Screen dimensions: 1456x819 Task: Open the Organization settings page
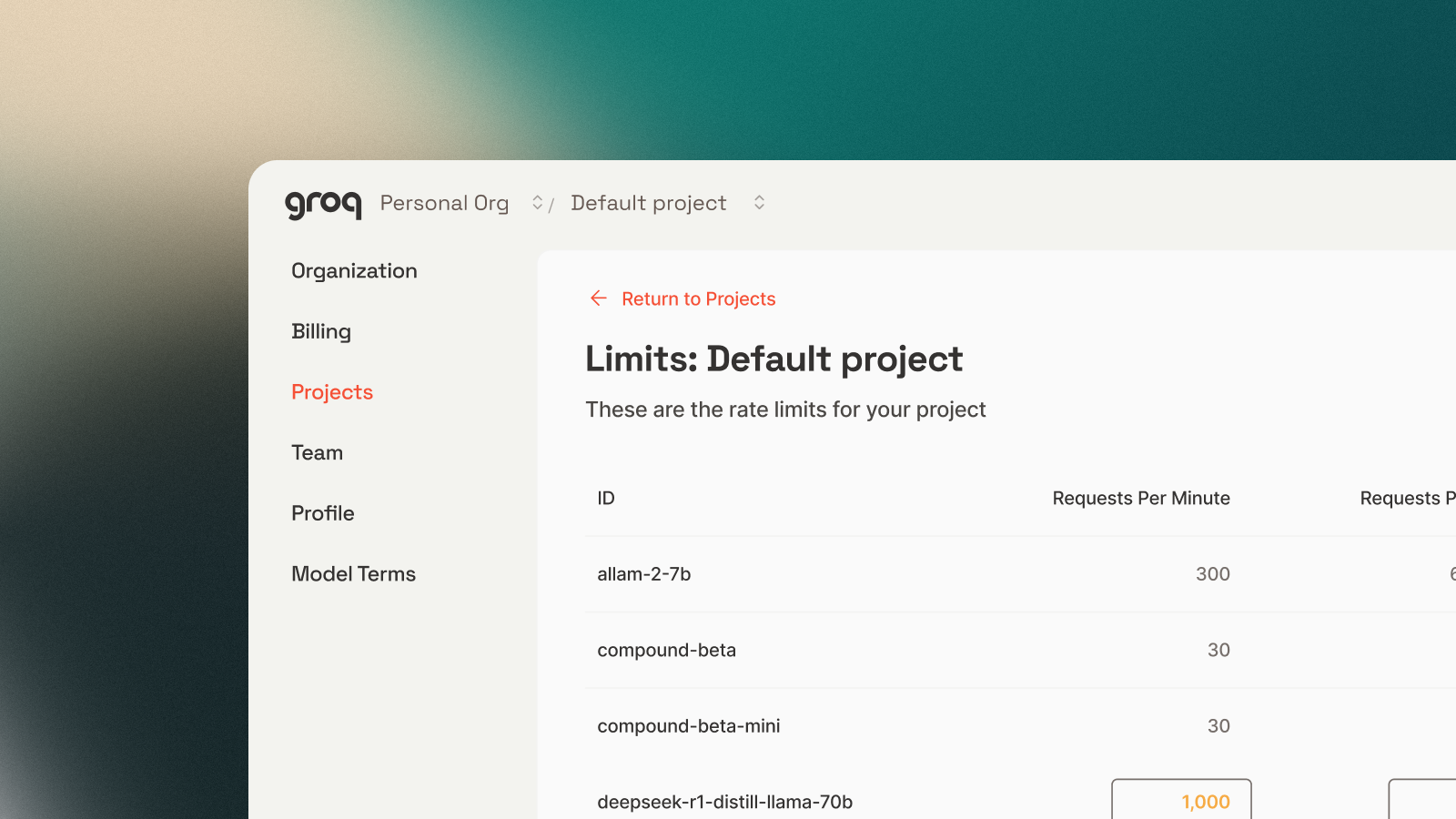pyautogui.click(x=354, y=270)
